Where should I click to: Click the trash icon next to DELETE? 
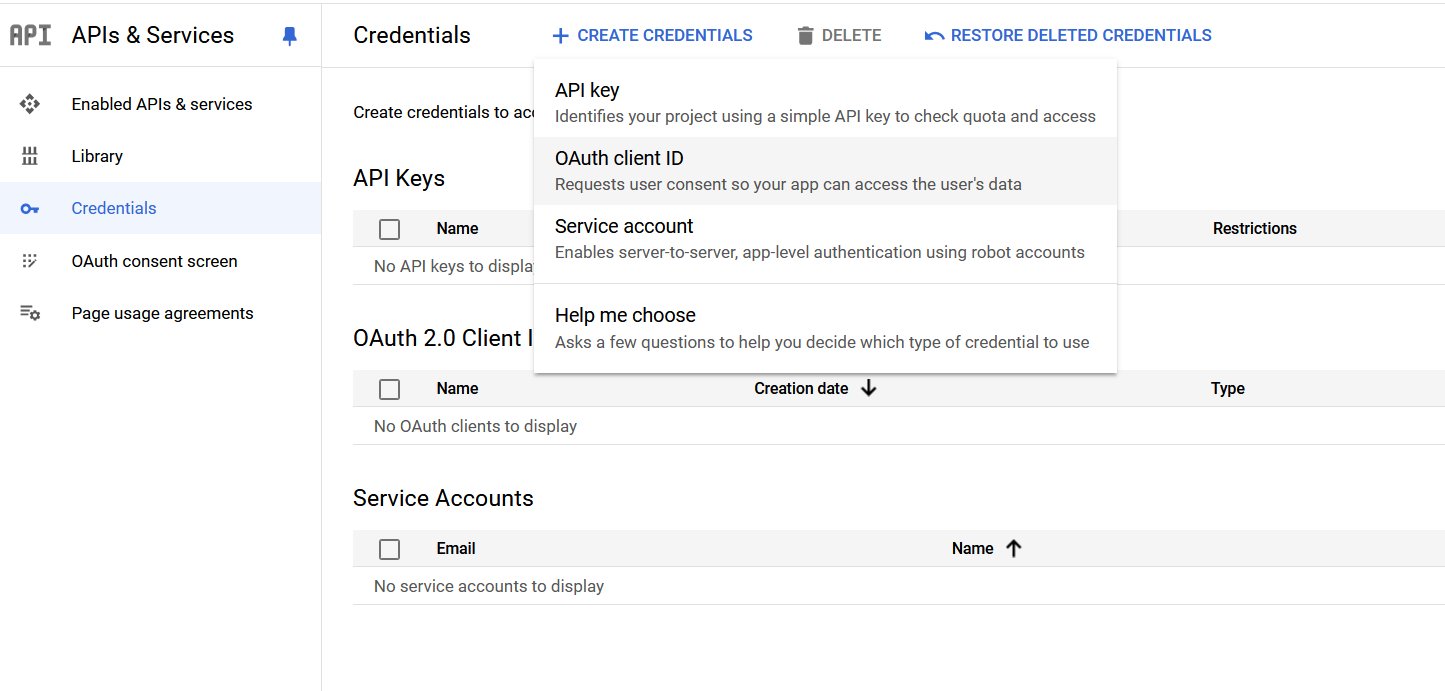click(805, 36)
